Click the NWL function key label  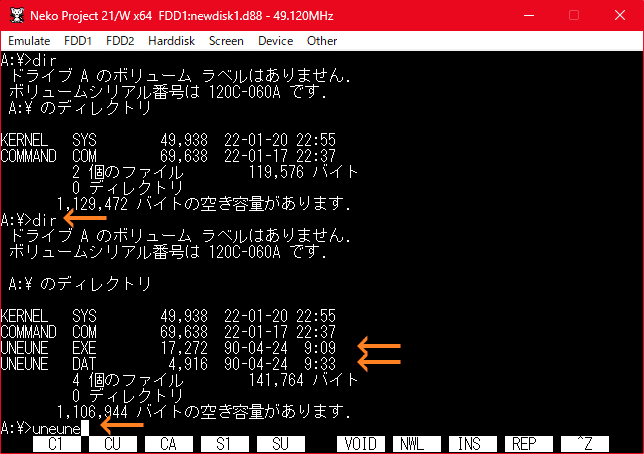(x=416, y=444)
